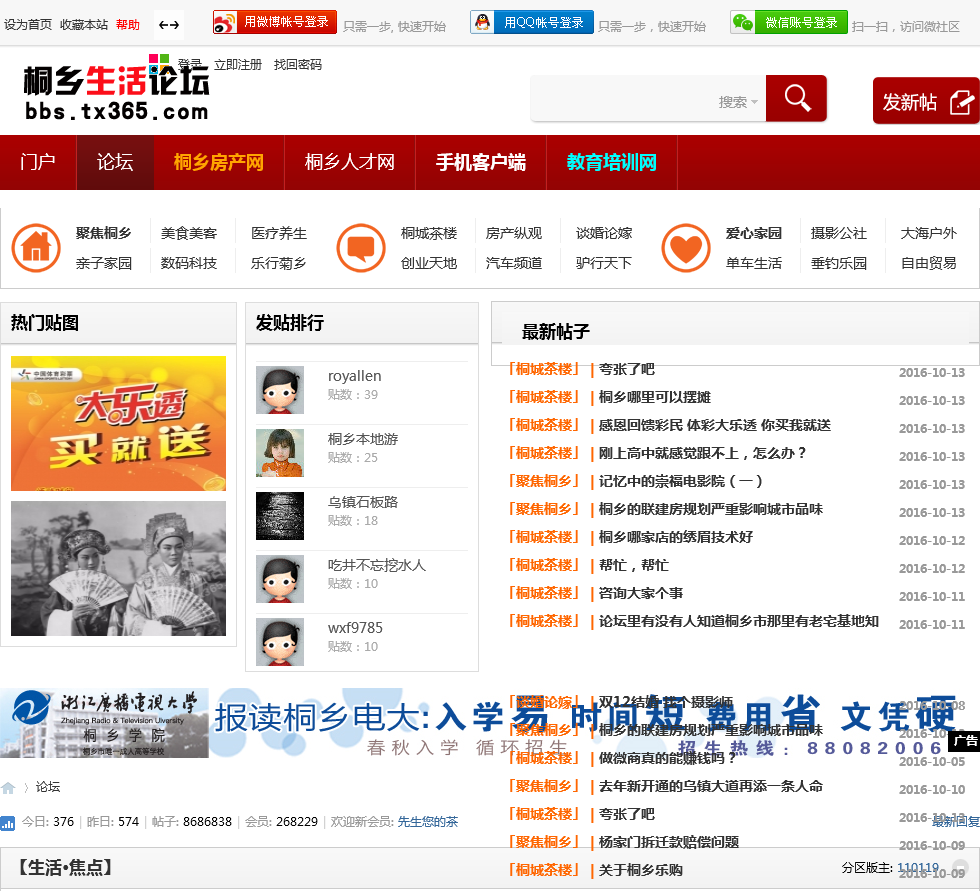Open the 摄影公社 board link
The height and width of the screenshot is (891, 980).
(x=839, y=233)
